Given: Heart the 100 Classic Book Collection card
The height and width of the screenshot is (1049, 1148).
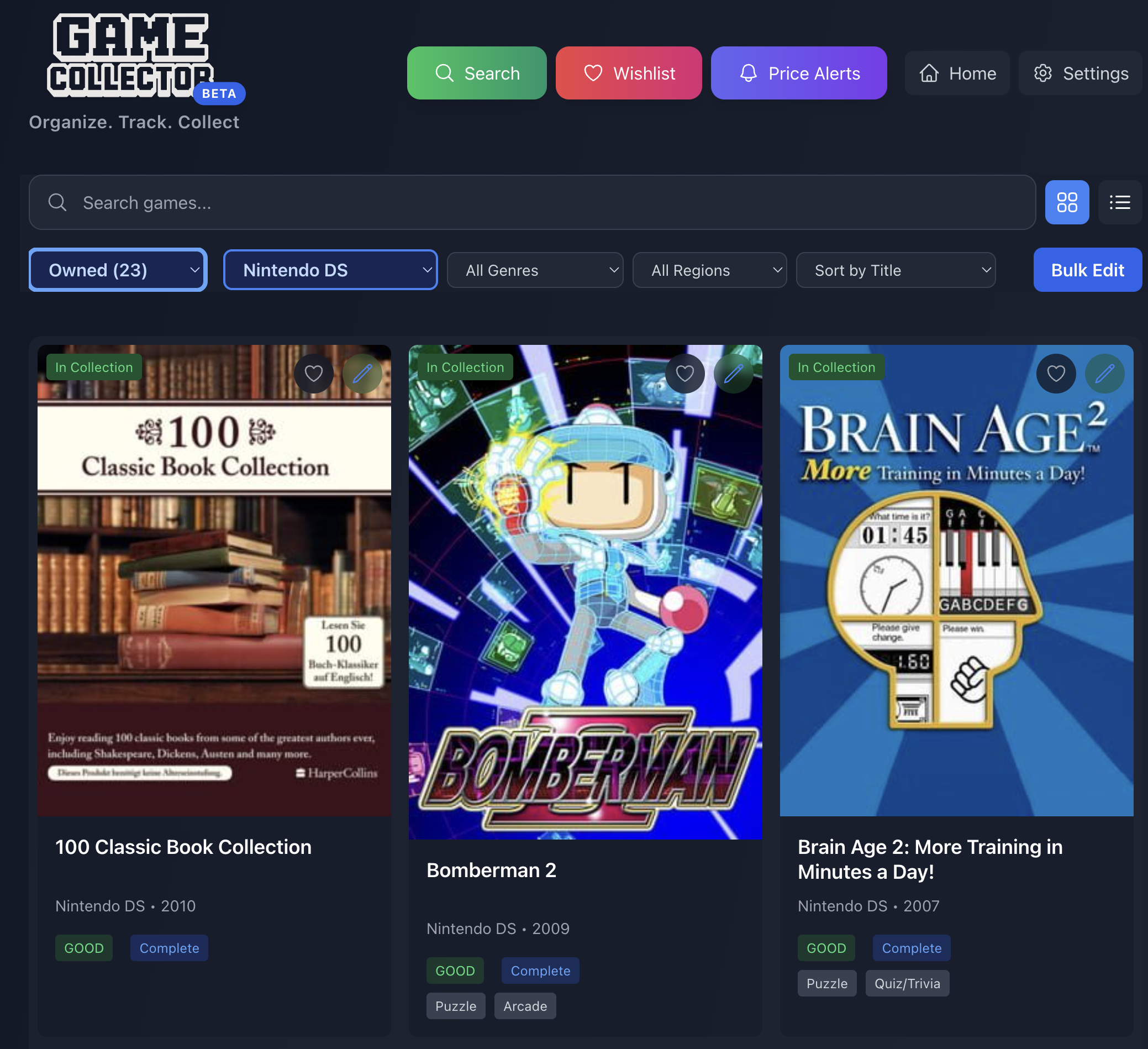Looking at the screenshot, I should [x=314, y=373].
